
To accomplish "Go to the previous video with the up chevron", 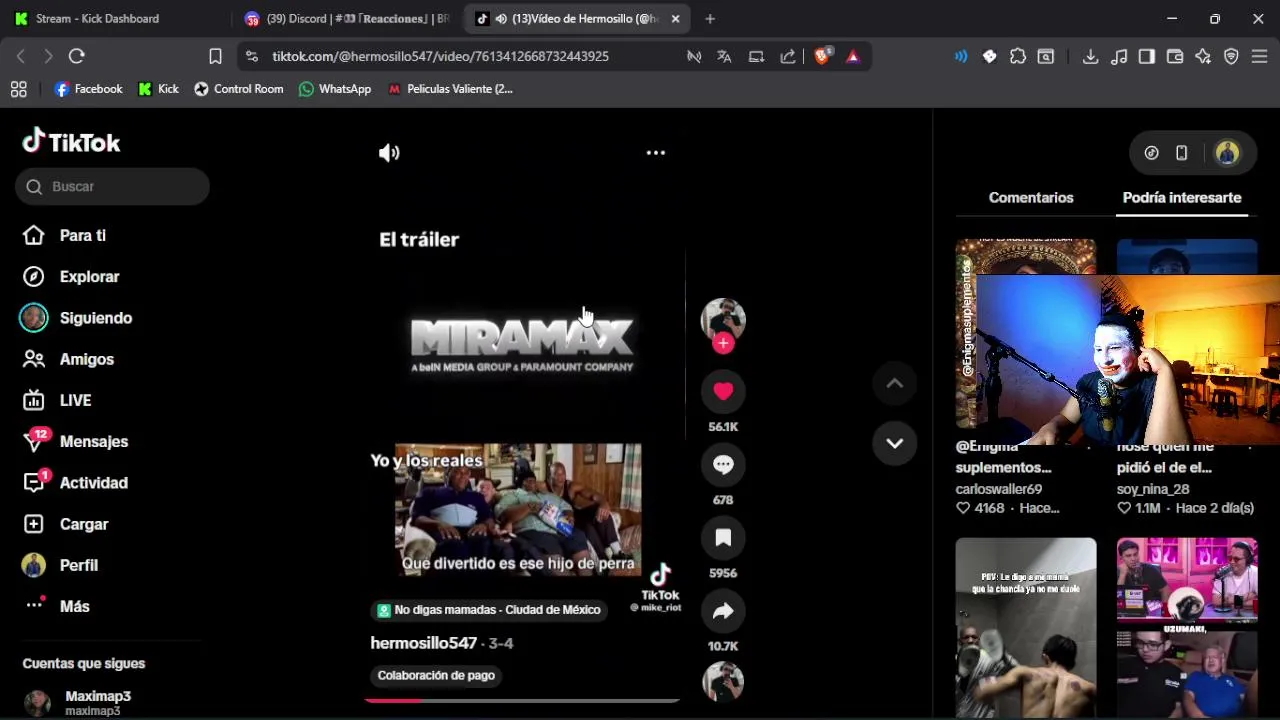I will (x=895, y=383).
